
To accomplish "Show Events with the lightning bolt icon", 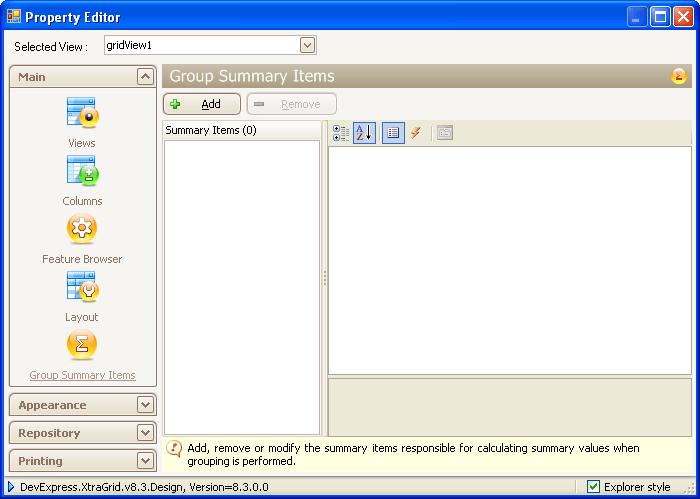I will click(x=416, y=133).
